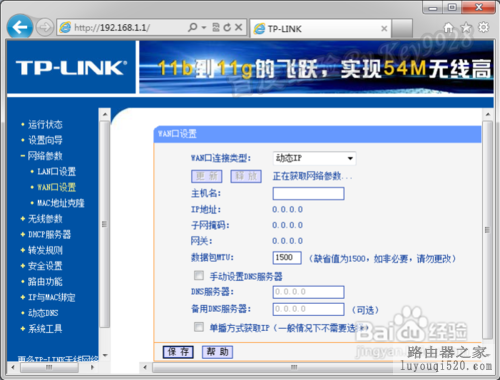Open the browser home page icon
This screenshot has height=380, width=500.
(x=449, y=28)
